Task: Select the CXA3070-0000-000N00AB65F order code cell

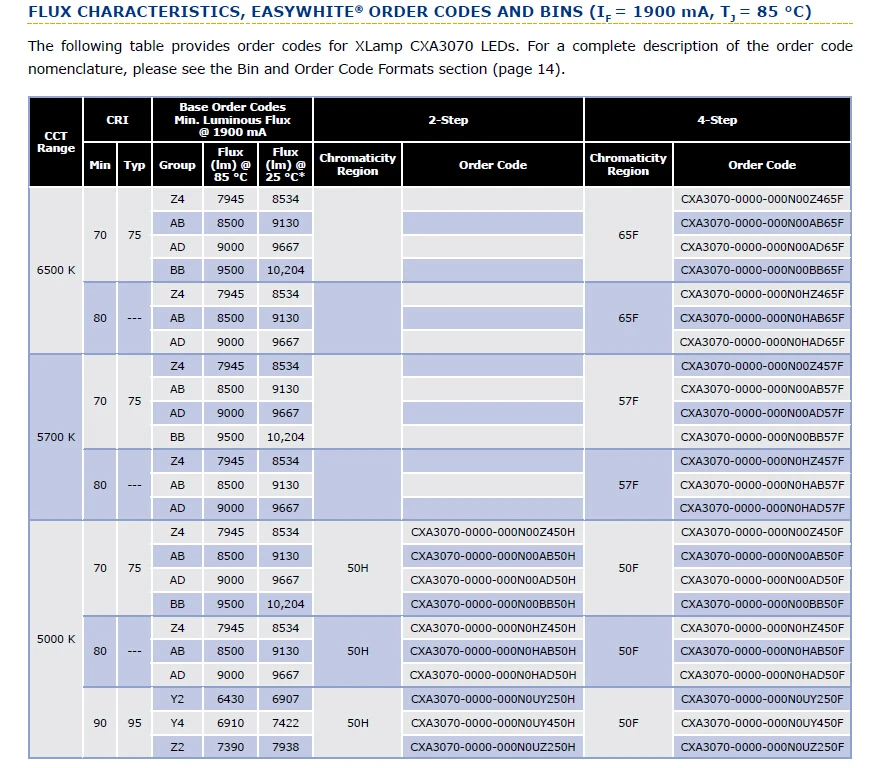Action: pos(762,223)
